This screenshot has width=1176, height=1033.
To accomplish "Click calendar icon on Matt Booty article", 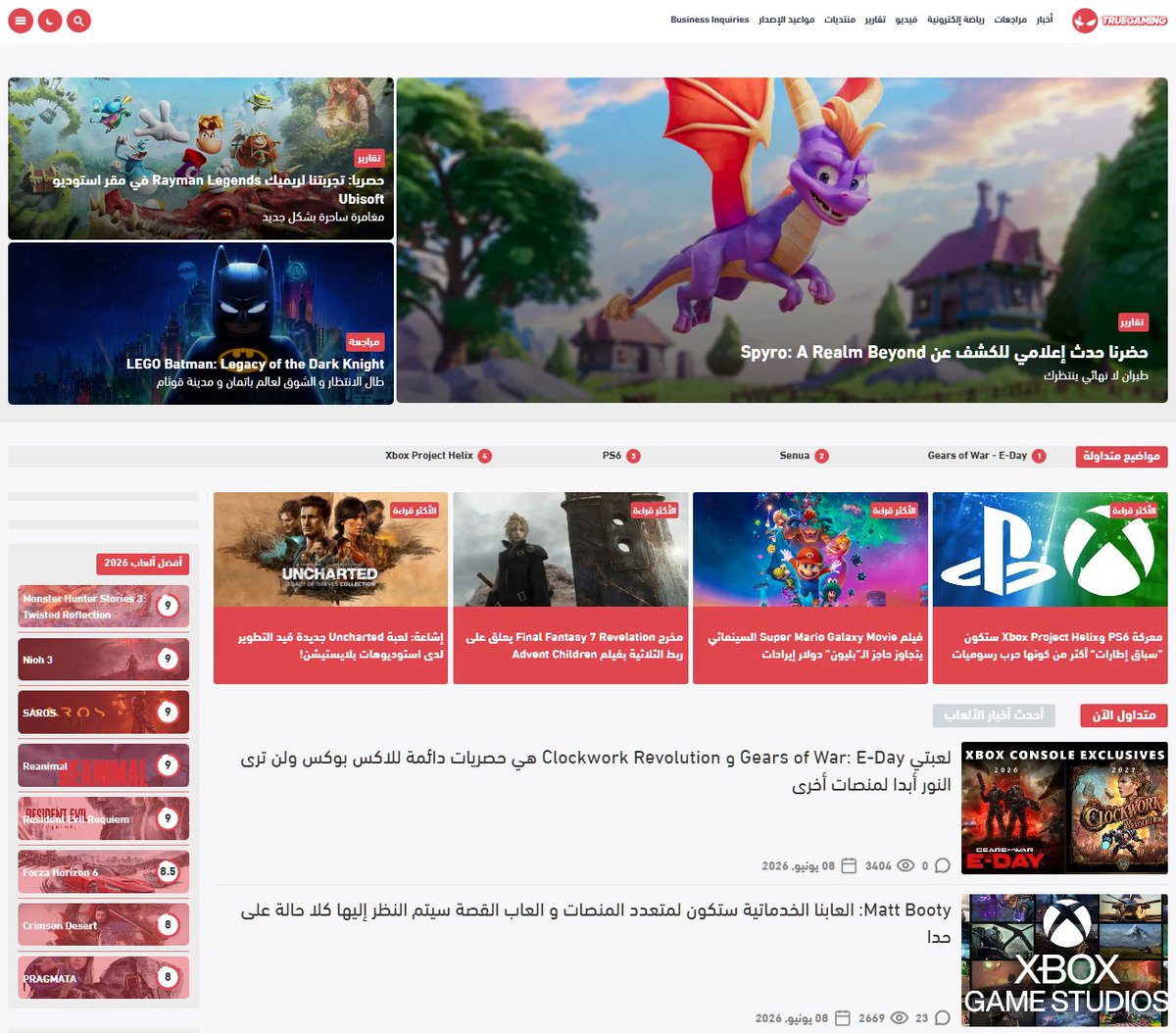I will 842,1018.
